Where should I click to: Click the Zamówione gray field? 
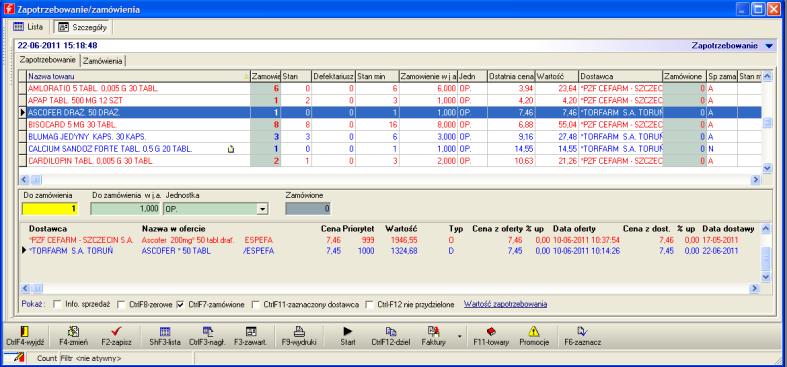[308, 209]
